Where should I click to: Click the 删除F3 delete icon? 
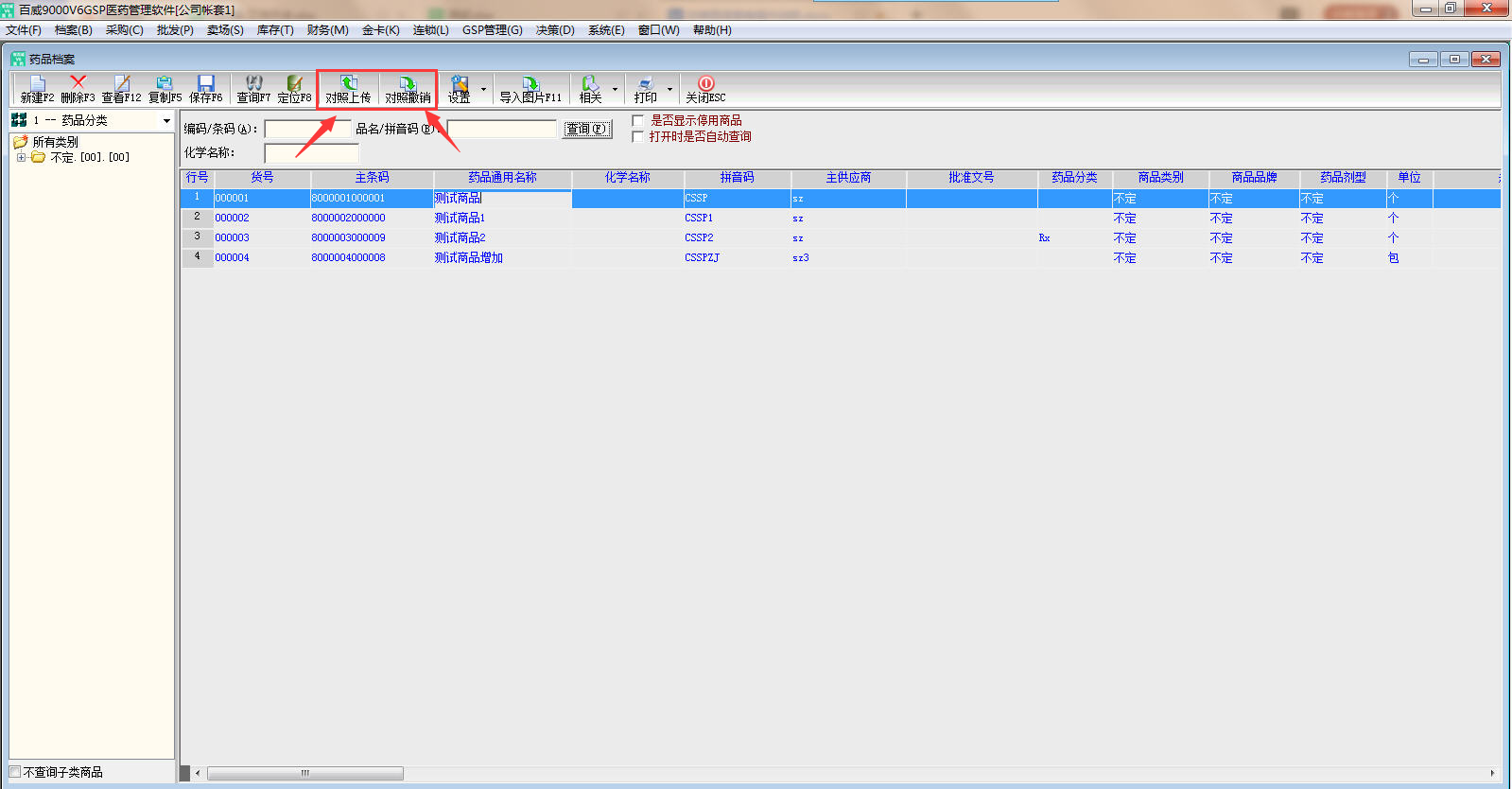[x=78, y=84]
